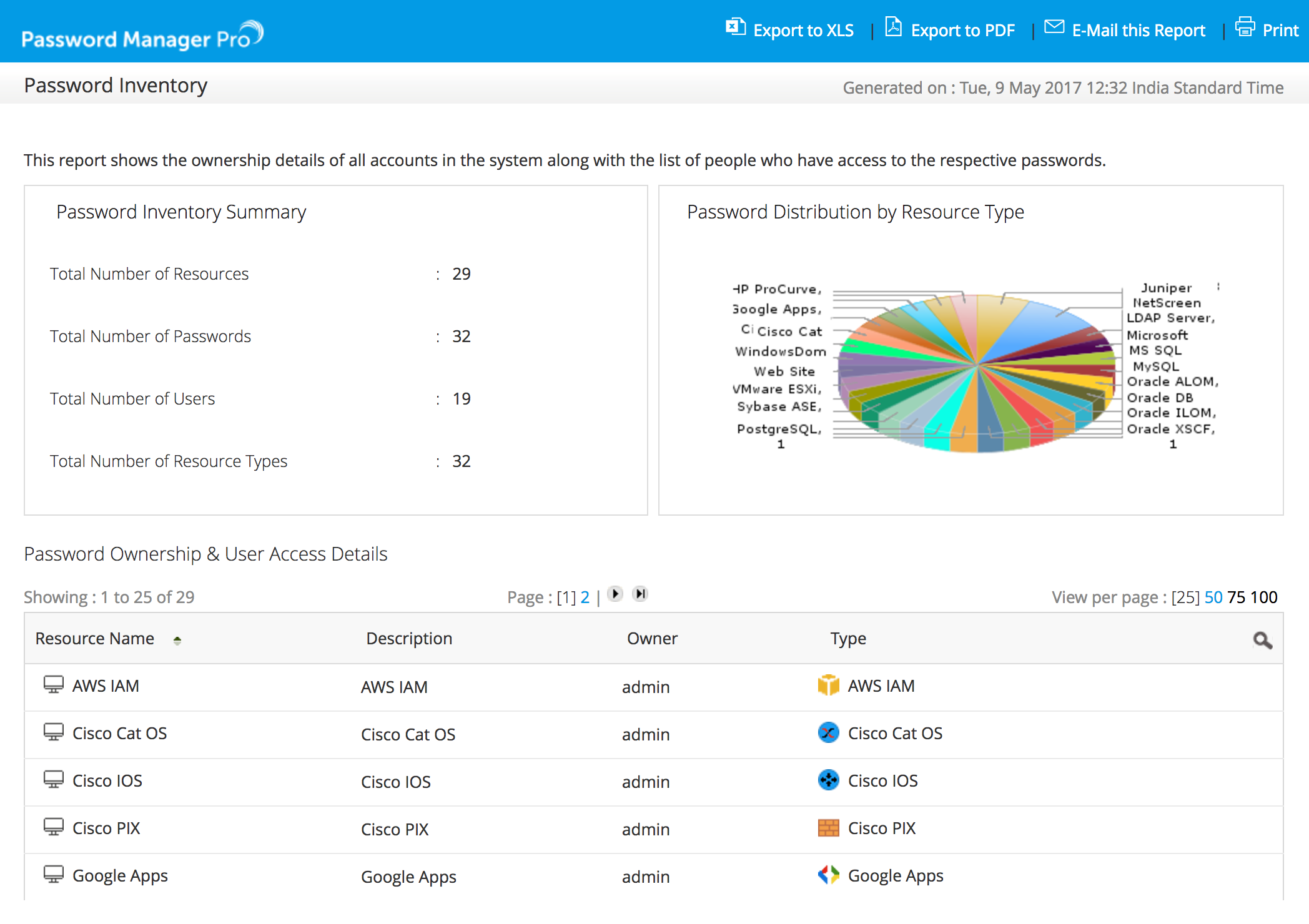
Task: Show 100 entries per page
Action: click(1263, 597)
